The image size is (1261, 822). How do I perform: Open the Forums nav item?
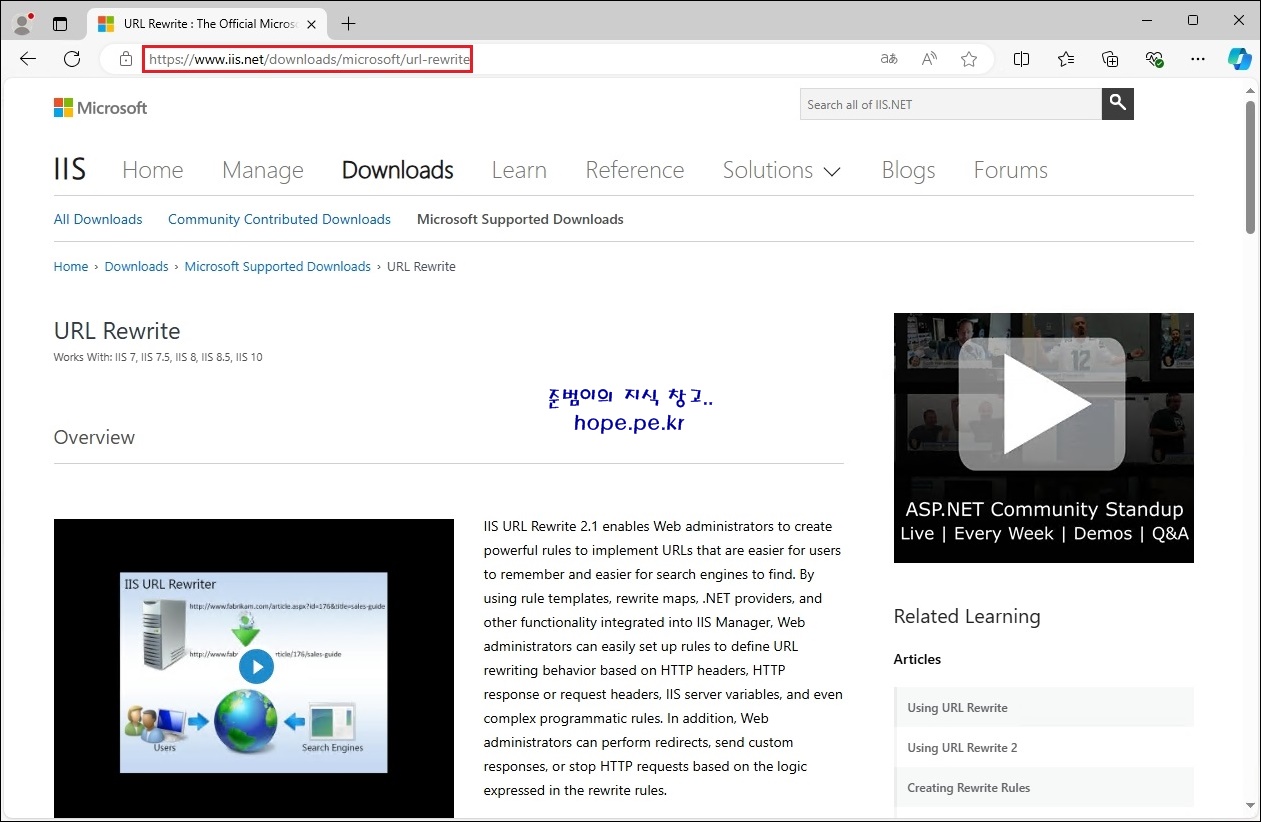1011,170
